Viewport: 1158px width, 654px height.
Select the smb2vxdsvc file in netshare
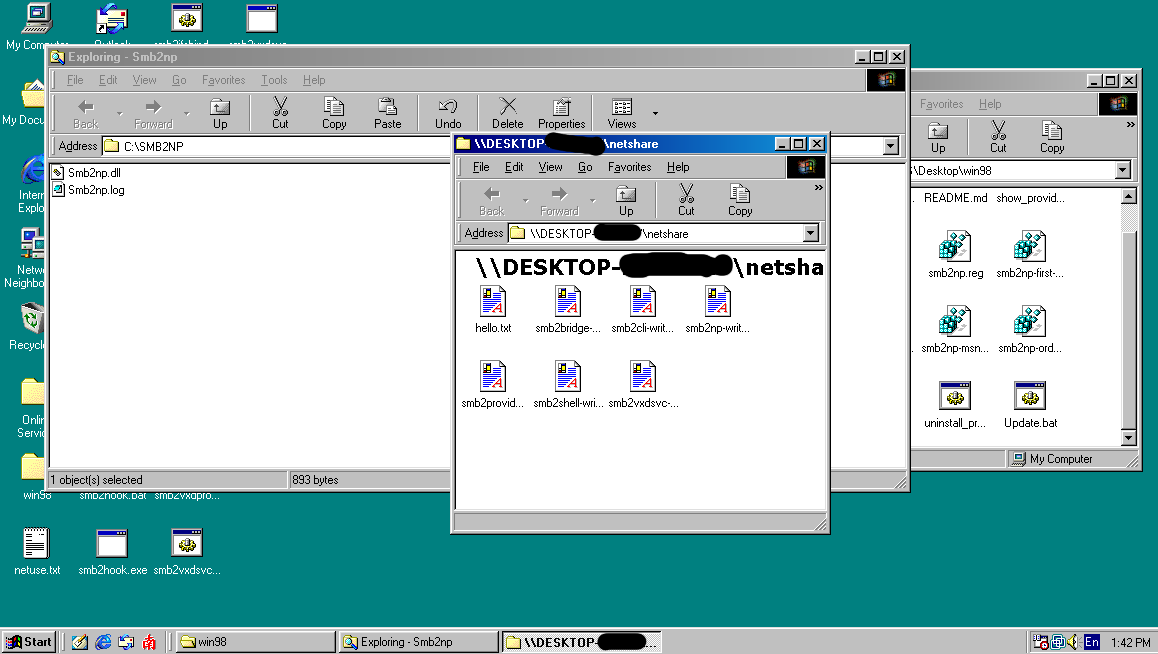643,385
